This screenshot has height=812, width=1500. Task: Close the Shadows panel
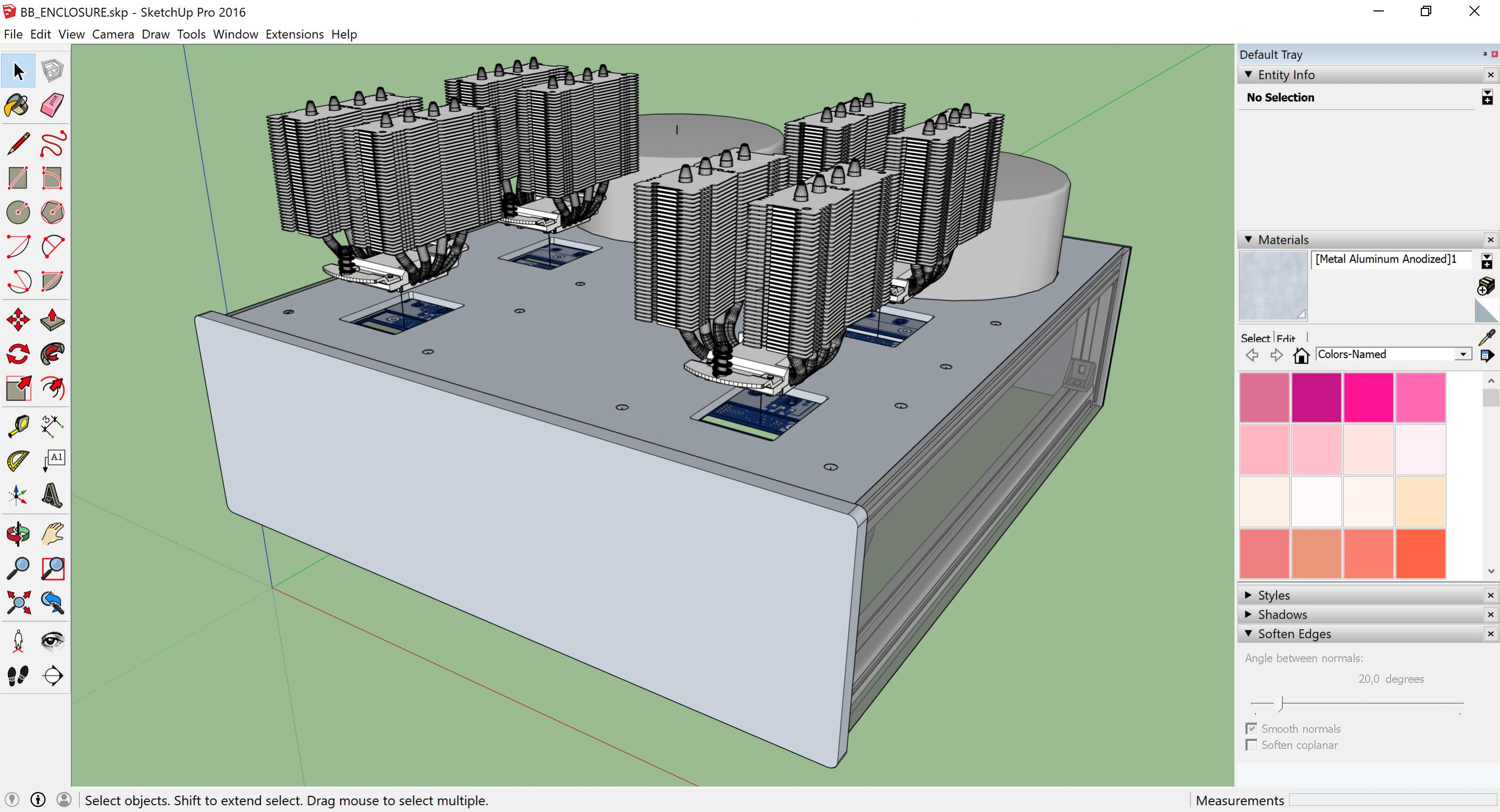click(1490, 614)
